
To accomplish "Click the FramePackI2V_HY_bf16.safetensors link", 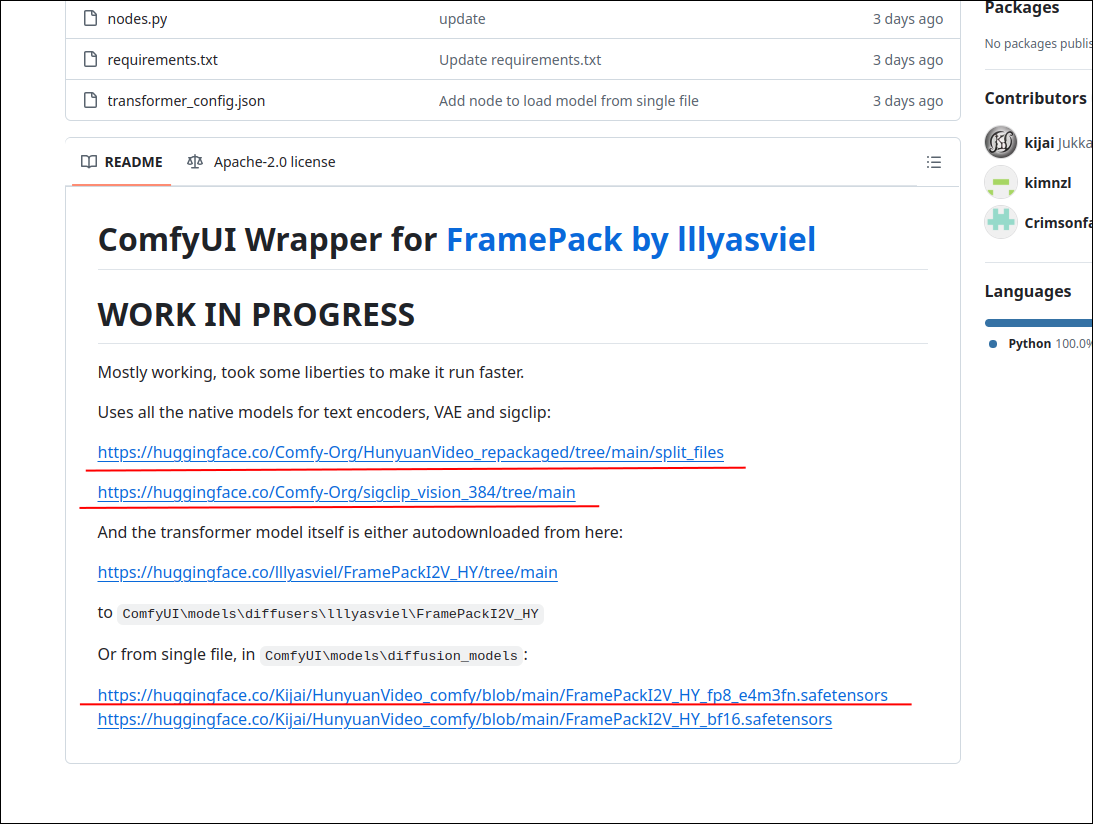I will click(464, 719).
